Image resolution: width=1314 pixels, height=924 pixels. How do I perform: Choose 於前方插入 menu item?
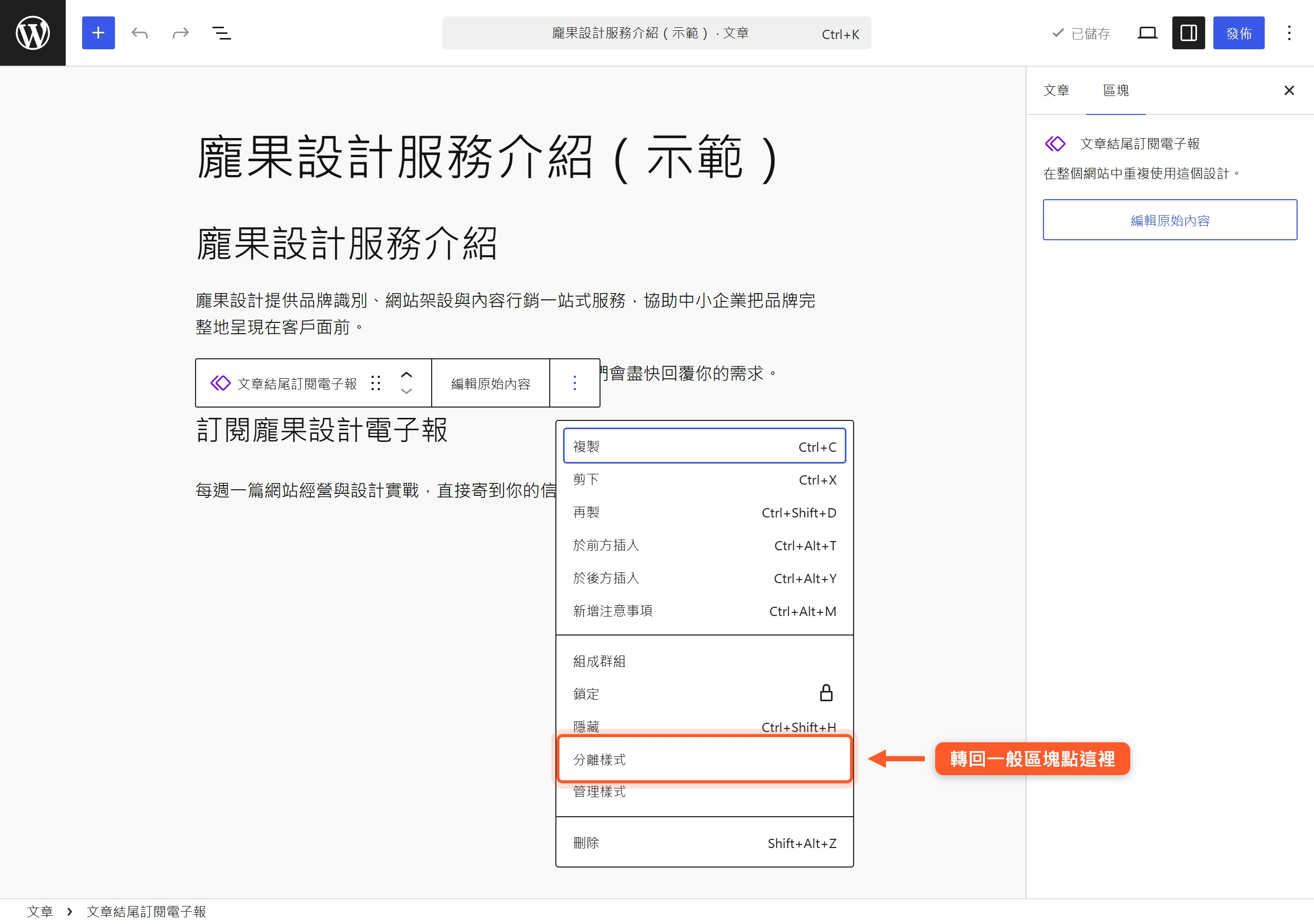tap(705, 545)
